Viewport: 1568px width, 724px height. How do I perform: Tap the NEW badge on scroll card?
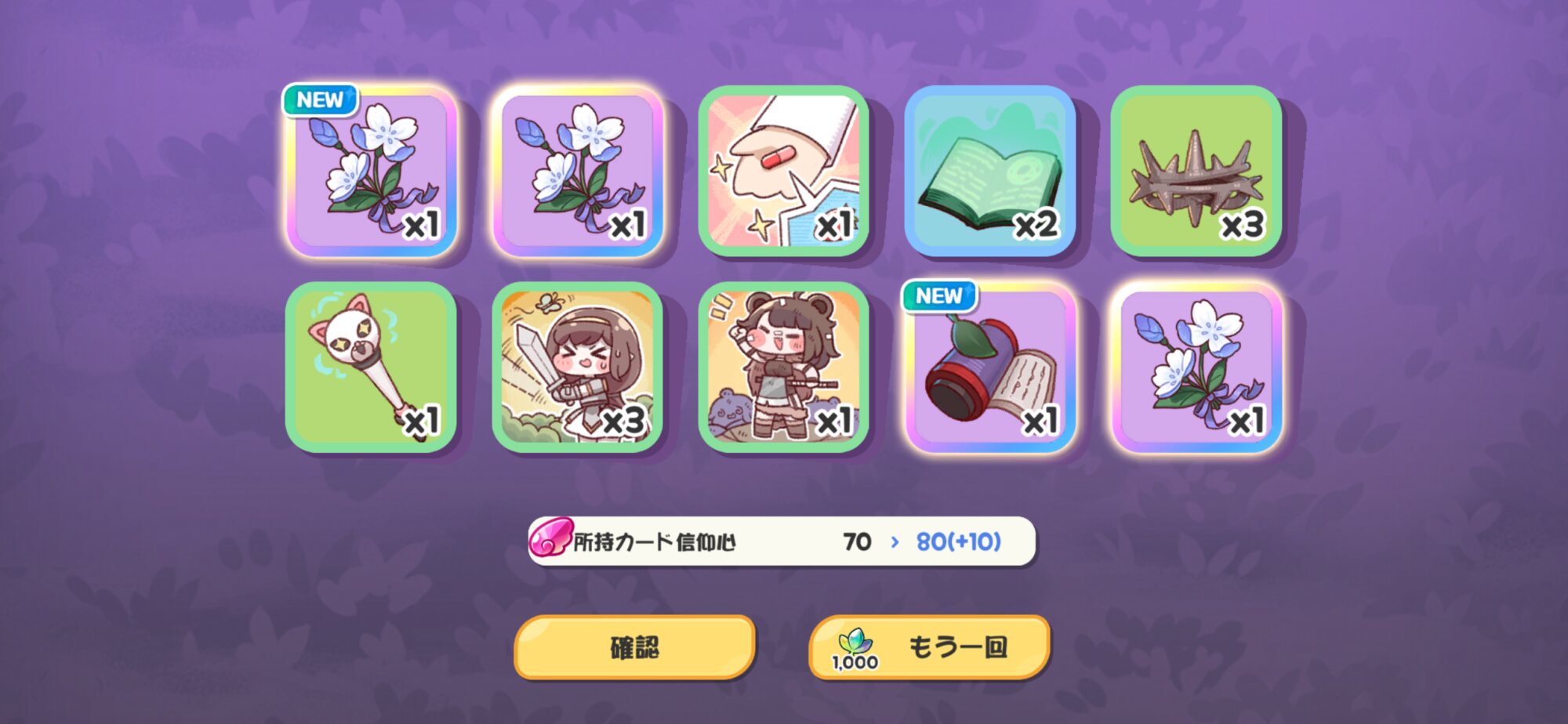pos(939,295)
